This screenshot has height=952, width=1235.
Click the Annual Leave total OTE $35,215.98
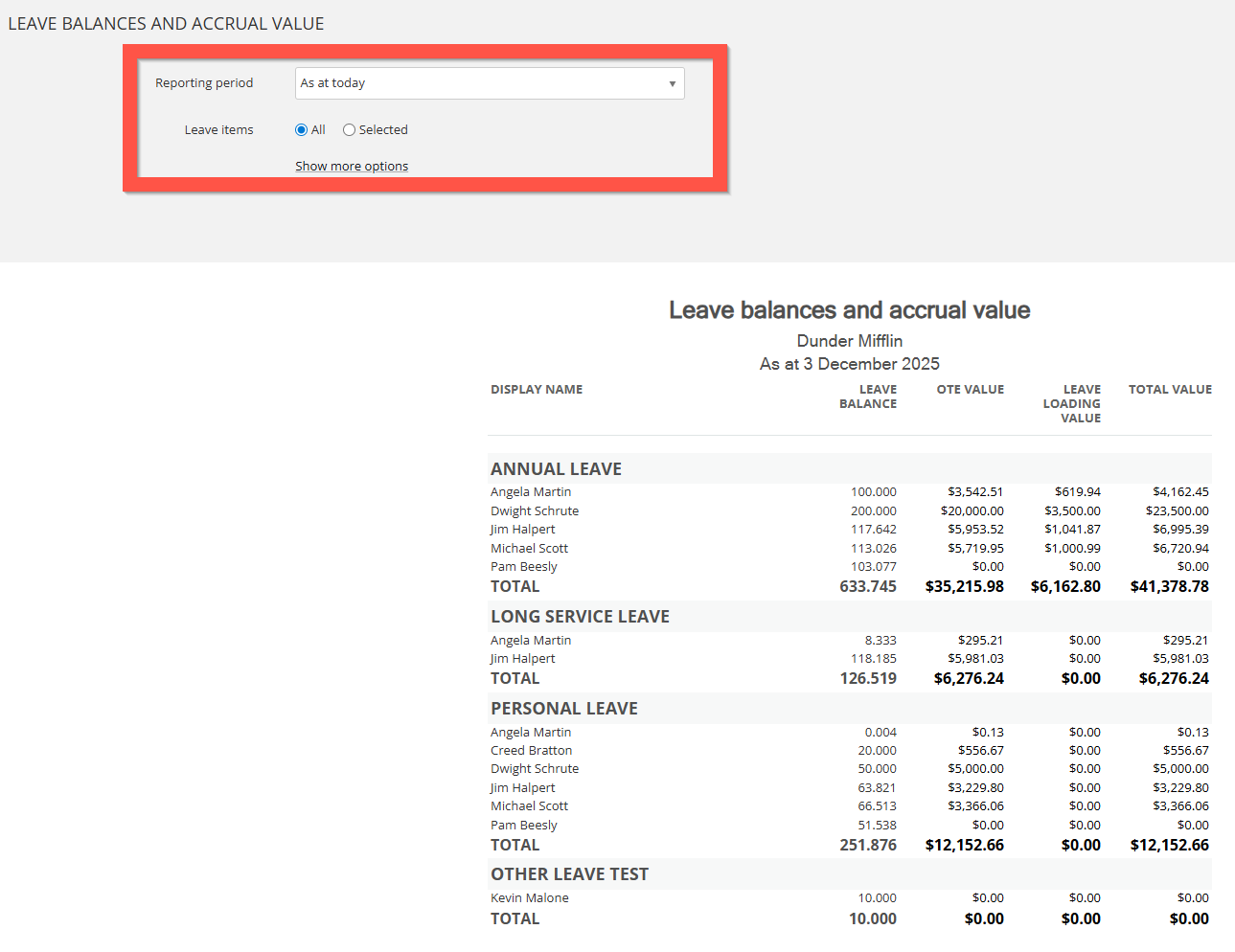pyautogui.click(x=965, y=587)
